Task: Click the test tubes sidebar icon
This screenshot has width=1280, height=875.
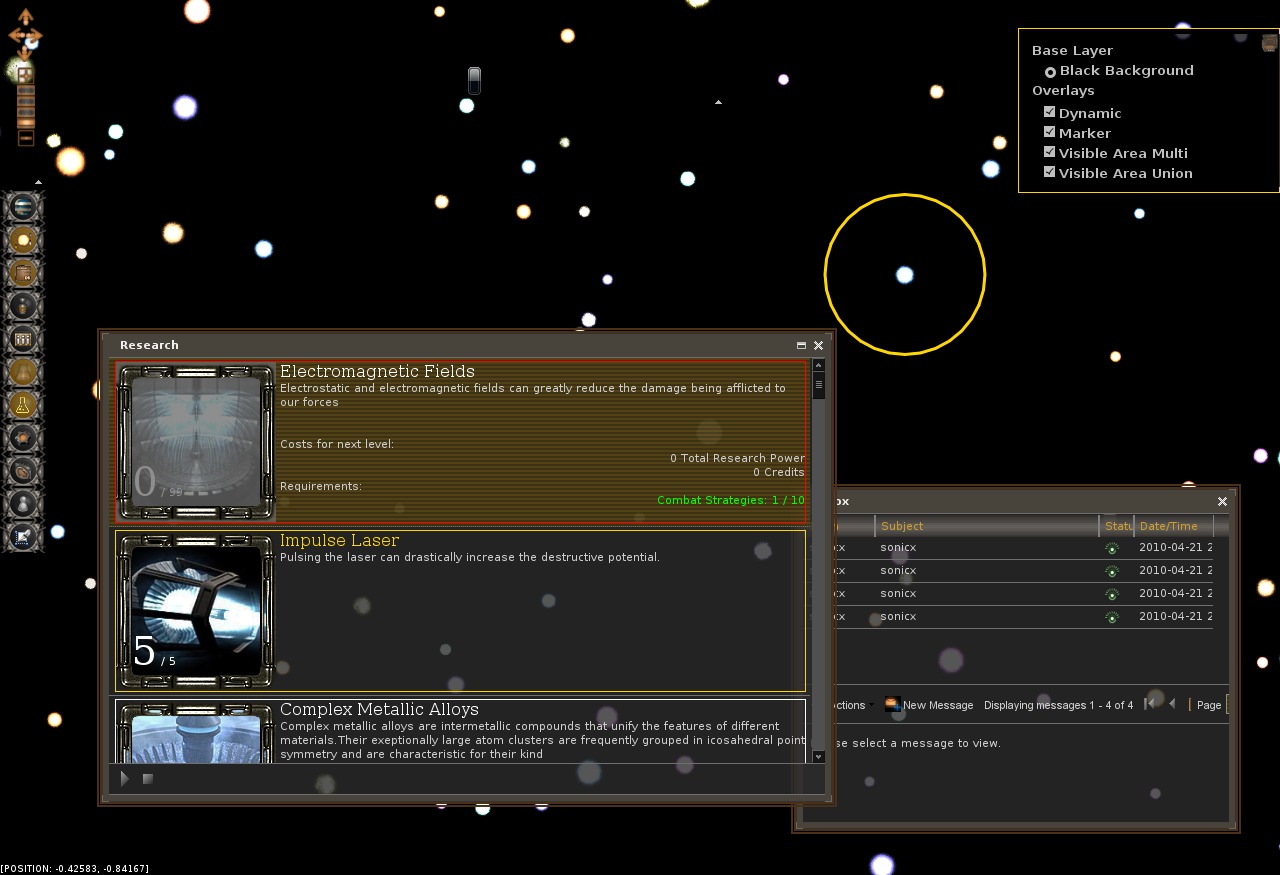Action: (x=23, y=339)
